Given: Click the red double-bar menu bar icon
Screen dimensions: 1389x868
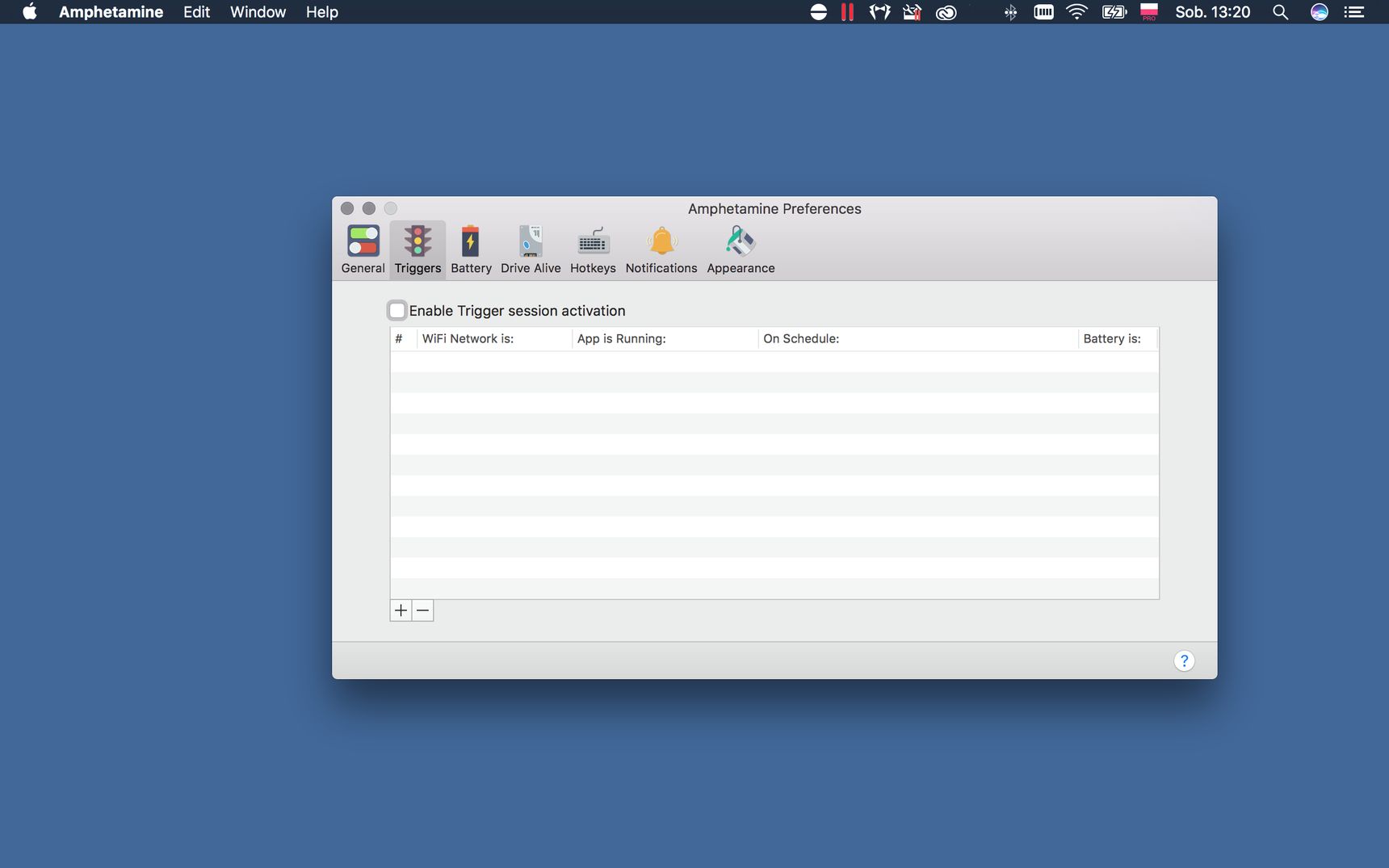Looking at the screenshot, I should point(847,12).
